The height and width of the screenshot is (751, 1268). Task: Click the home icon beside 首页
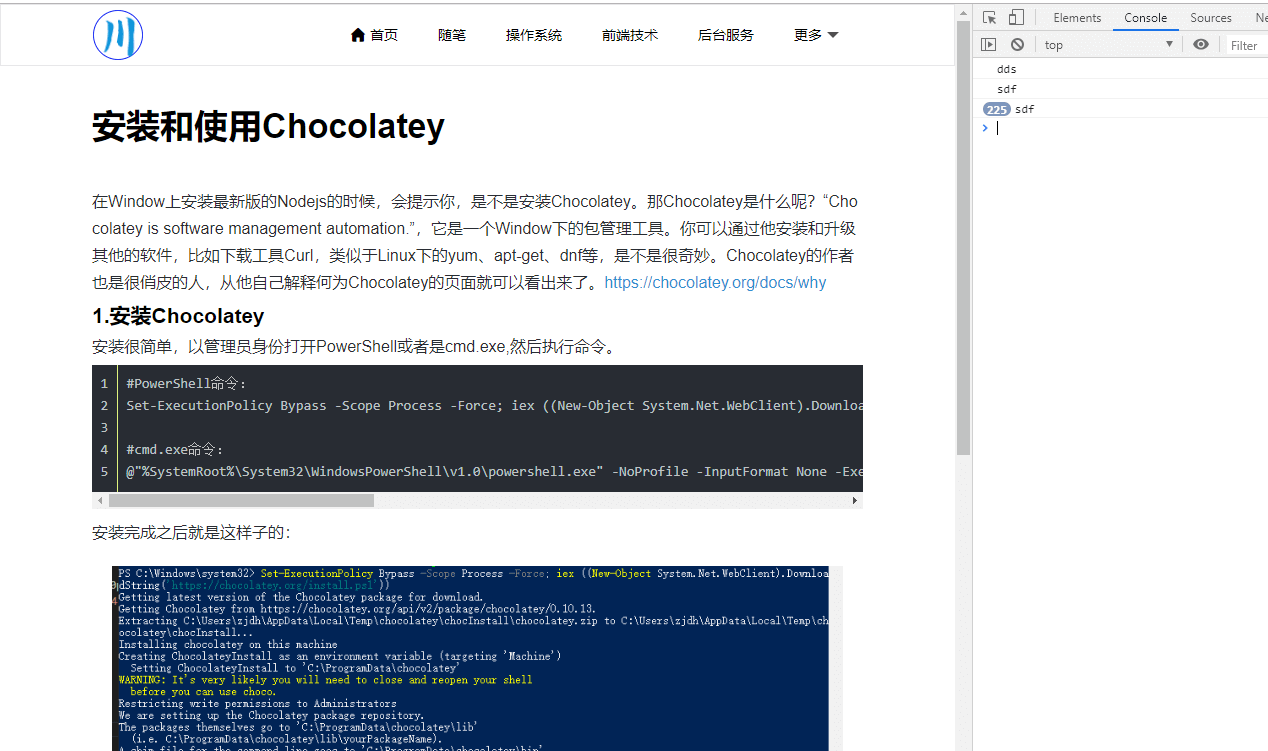point(358,35)
